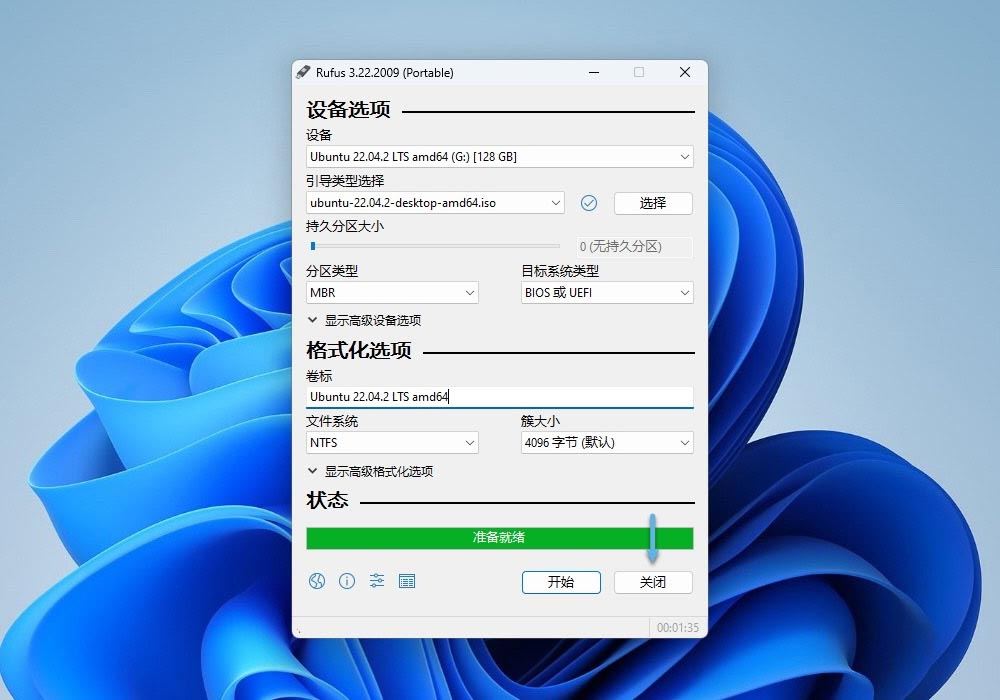Open the 目标系统类型 BIOS 或 UEFI dropdown
1000x700 pixels.
tap(607, 293)
